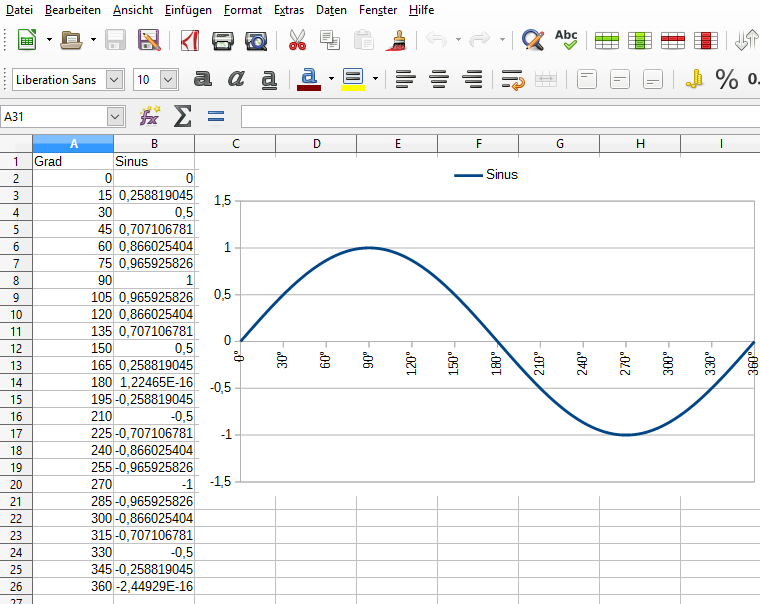
Task: Export directly as PDF icon
Action: [x=190, y=40]
